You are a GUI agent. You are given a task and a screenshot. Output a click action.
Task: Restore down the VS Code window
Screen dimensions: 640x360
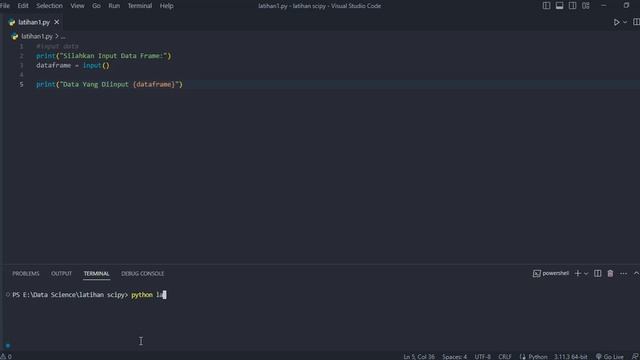pyautogui.click(x=626, y=6)
